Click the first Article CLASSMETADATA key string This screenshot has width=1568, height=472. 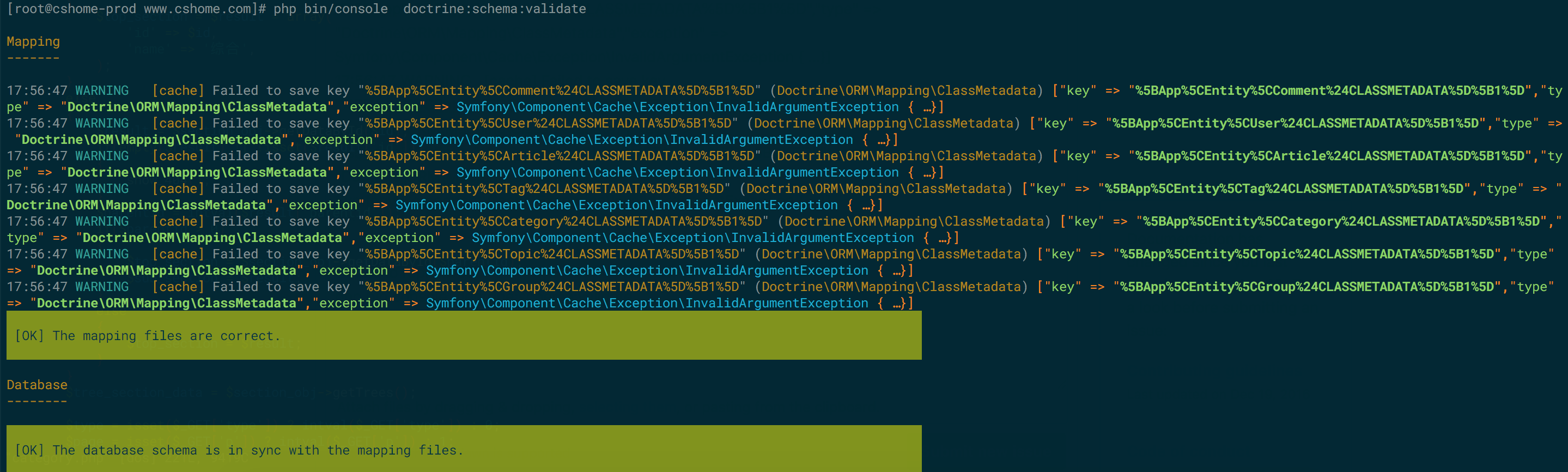tap(560, 156)
